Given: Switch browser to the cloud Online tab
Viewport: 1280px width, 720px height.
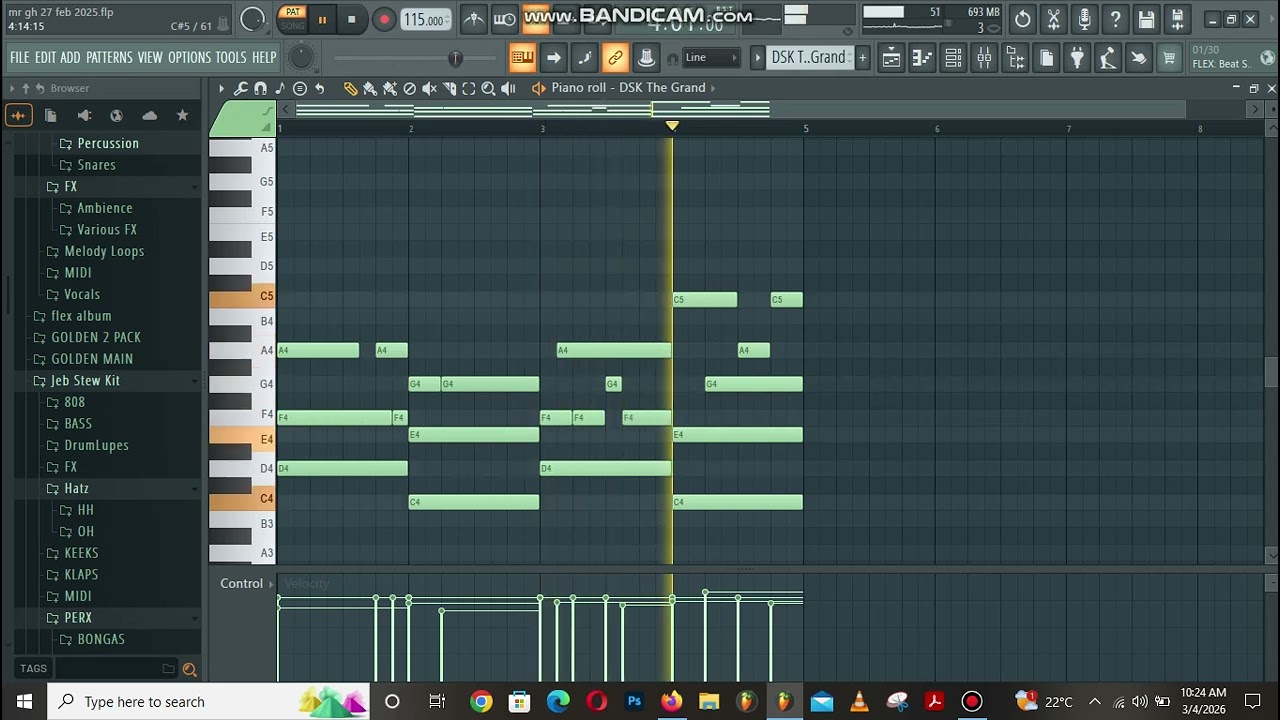Looking at the screenshot, I should [x=149, y=116].
